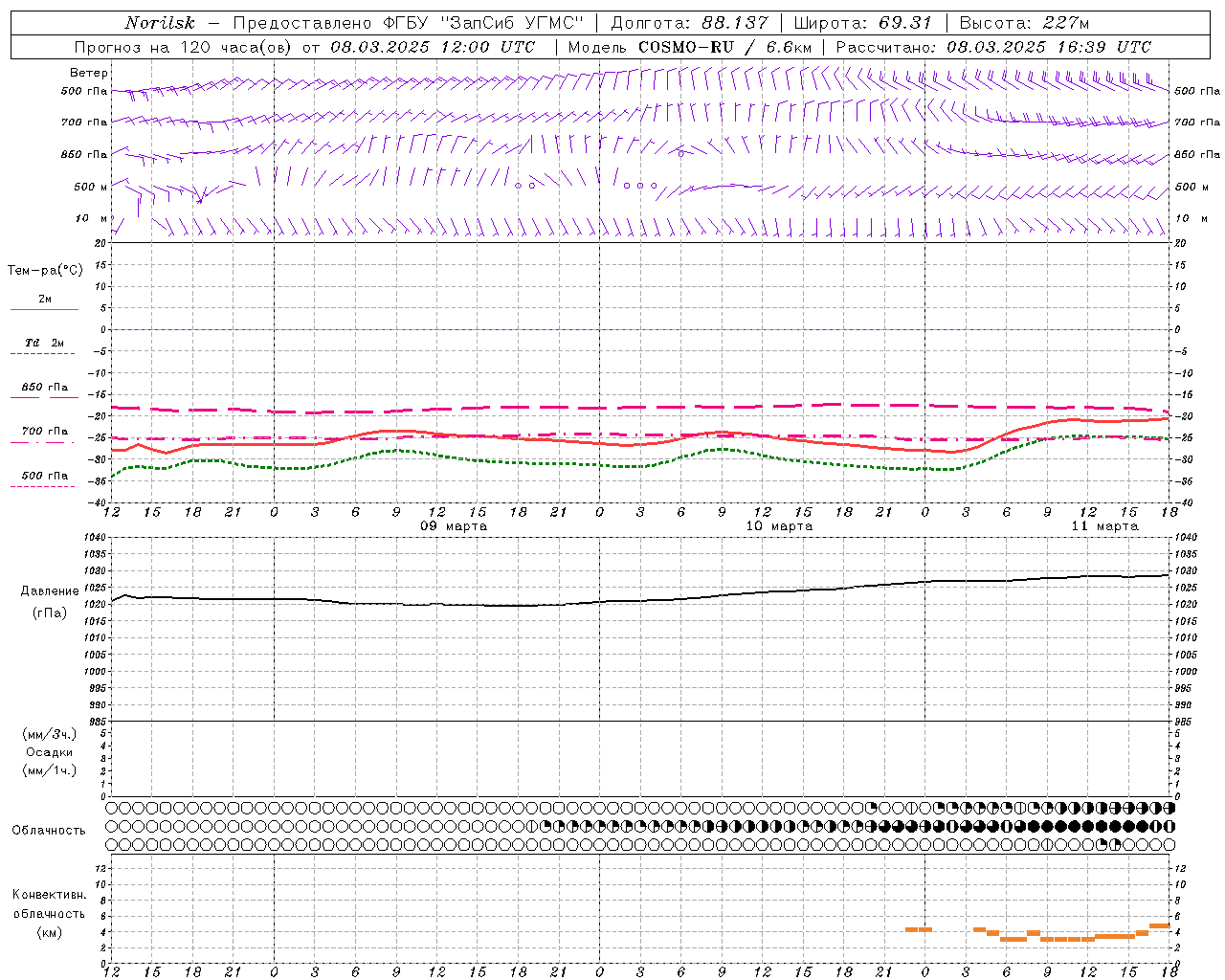
Task: Click the model name 'COSMO-RU / 6.6км'
Action: tap(724, 47)
